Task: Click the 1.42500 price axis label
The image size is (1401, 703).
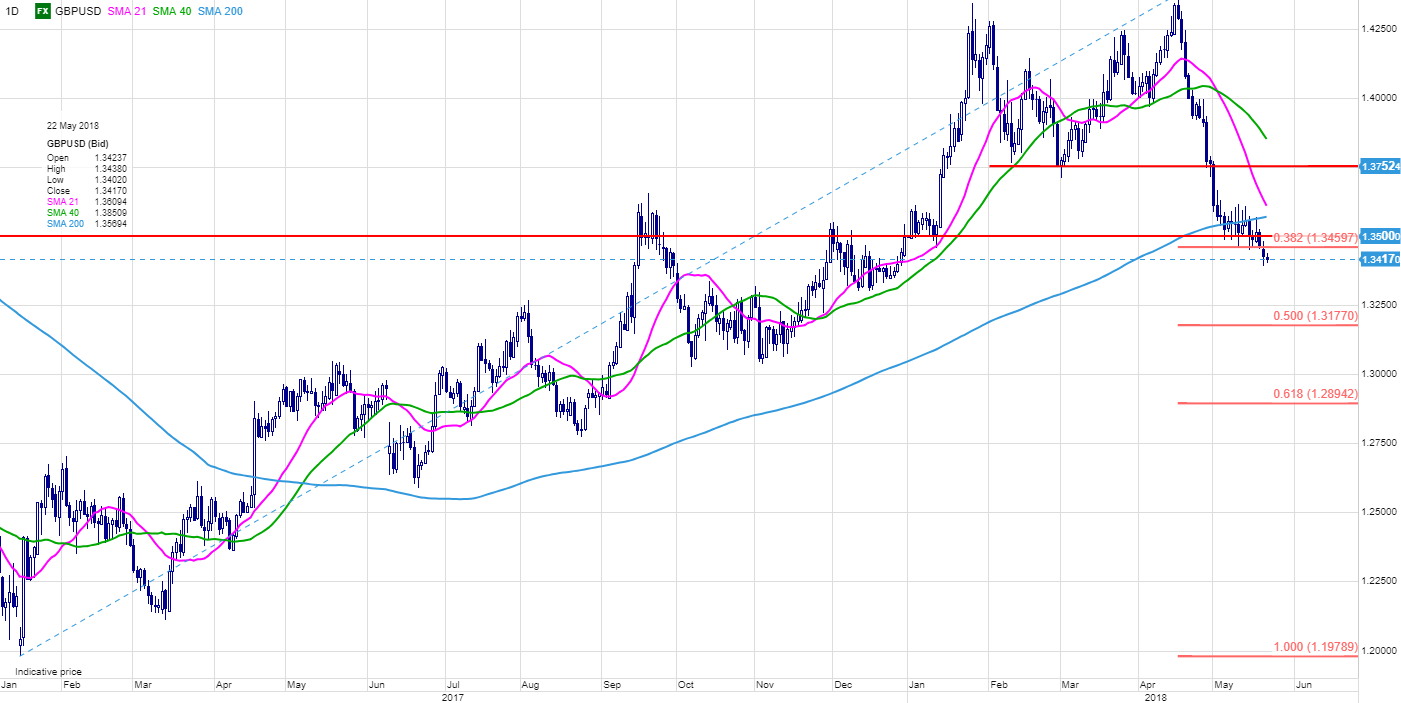Action: 1379,29
